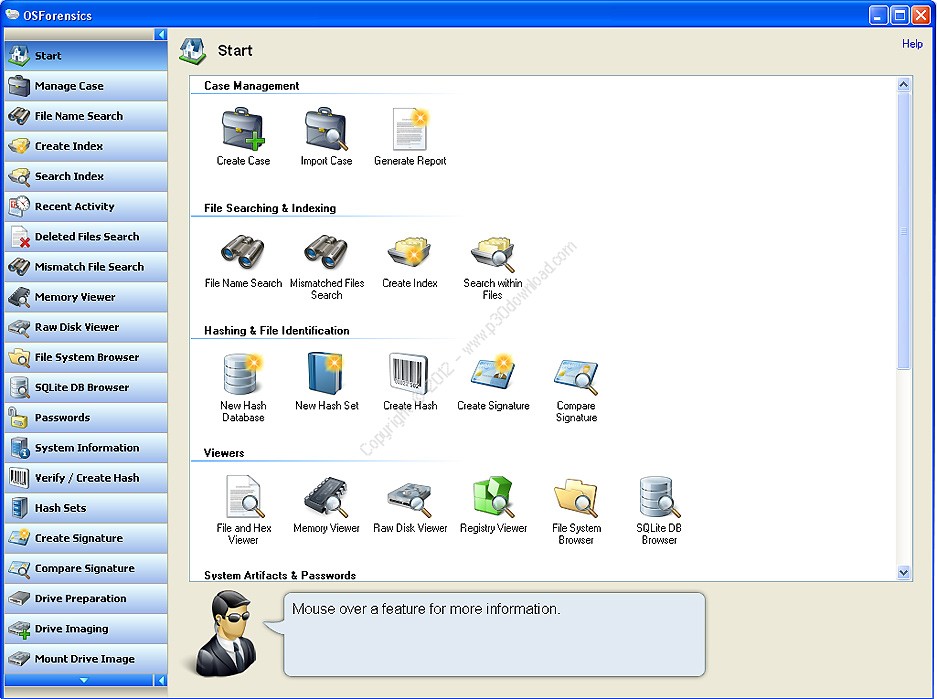
Task: Open Create Signature from the sidebar
Action: tap(86, 538)
